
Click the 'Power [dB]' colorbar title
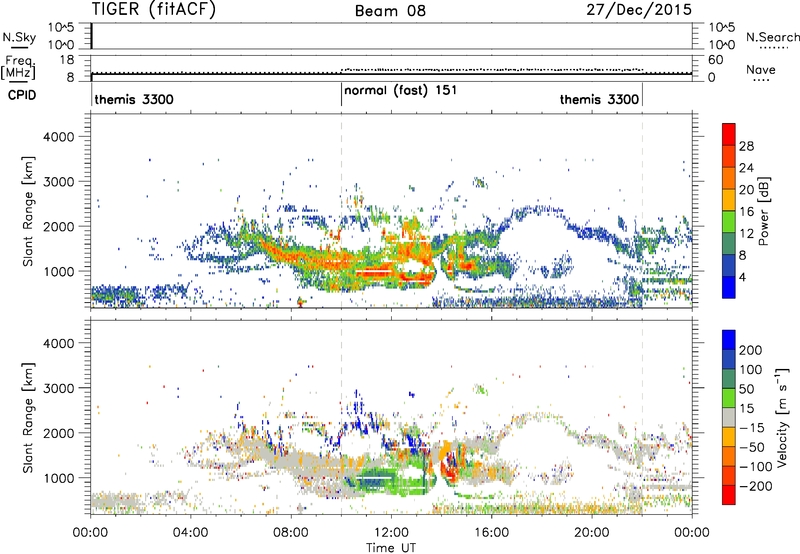tap(764, 211)
